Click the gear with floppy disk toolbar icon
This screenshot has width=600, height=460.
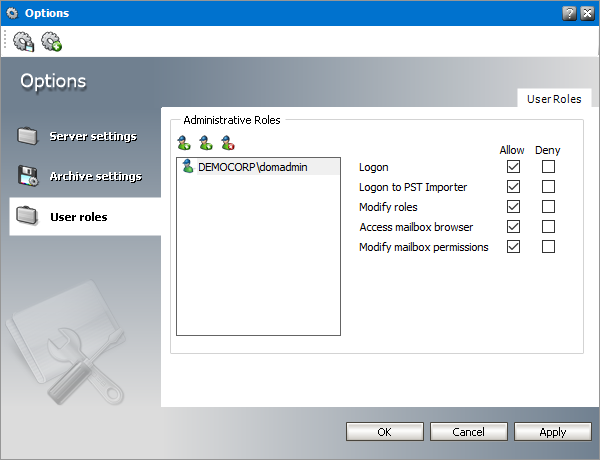pos(23,41)
